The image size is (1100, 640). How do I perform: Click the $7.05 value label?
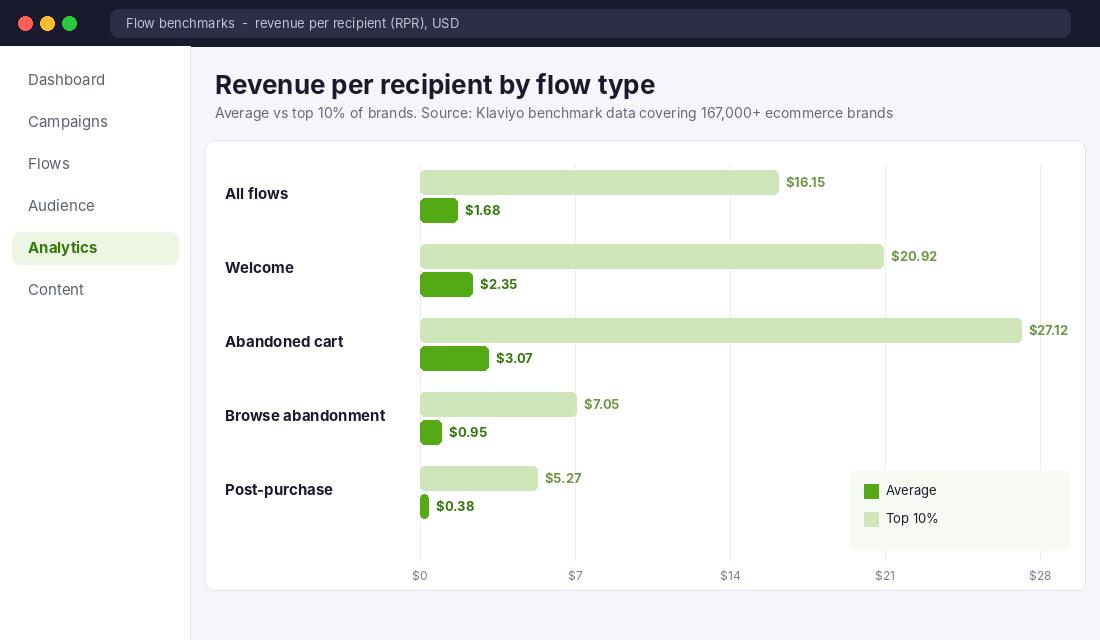[602, 404]
